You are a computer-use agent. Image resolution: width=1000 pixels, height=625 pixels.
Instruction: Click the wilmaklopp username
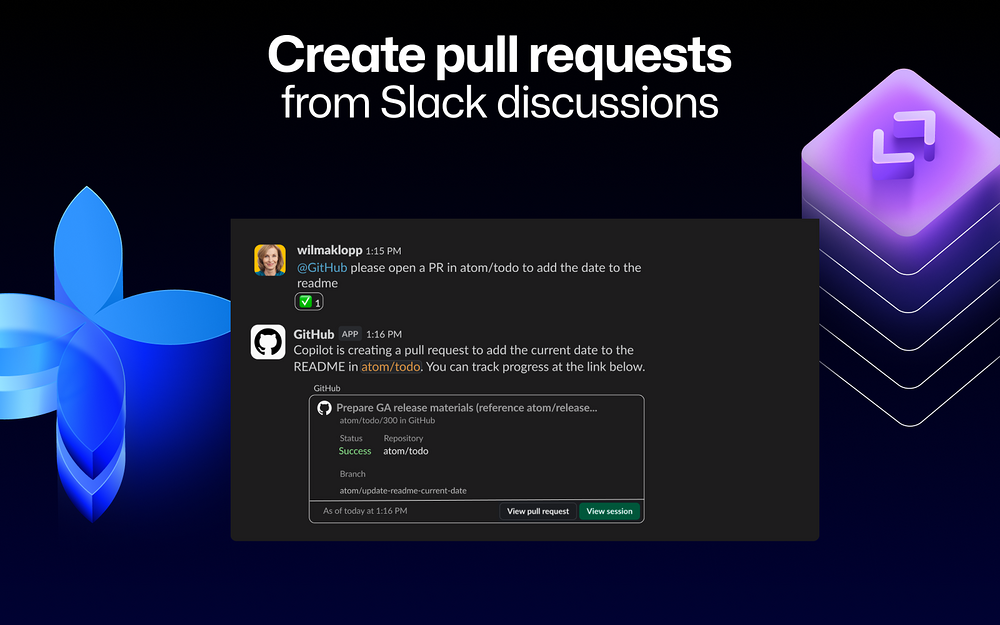pyautogui.click(x=330, y=250)
